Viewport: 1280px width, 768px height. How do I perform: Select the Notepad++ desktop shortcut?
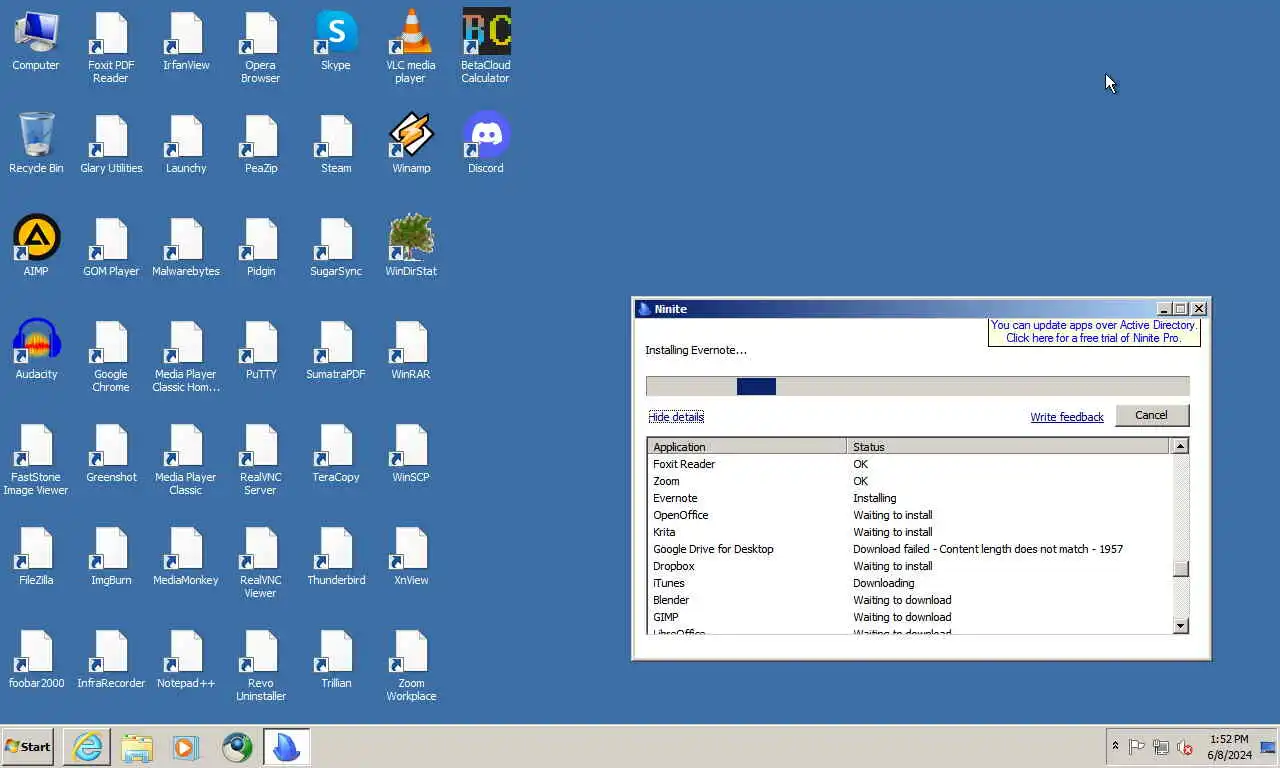pyautogui.click(x=186, y=660)
